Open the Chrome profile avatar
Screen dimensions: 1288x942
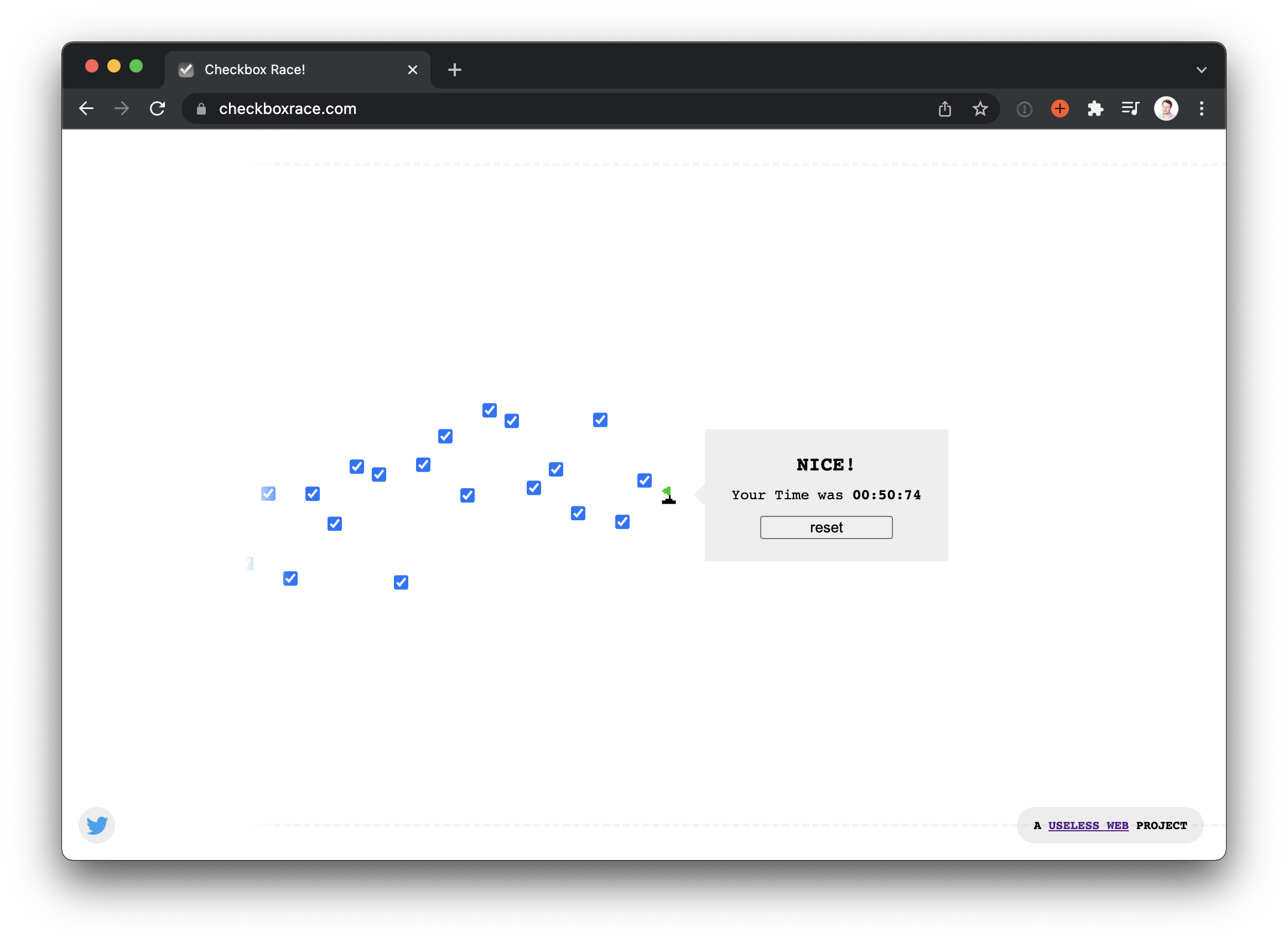coord(1166,108)
